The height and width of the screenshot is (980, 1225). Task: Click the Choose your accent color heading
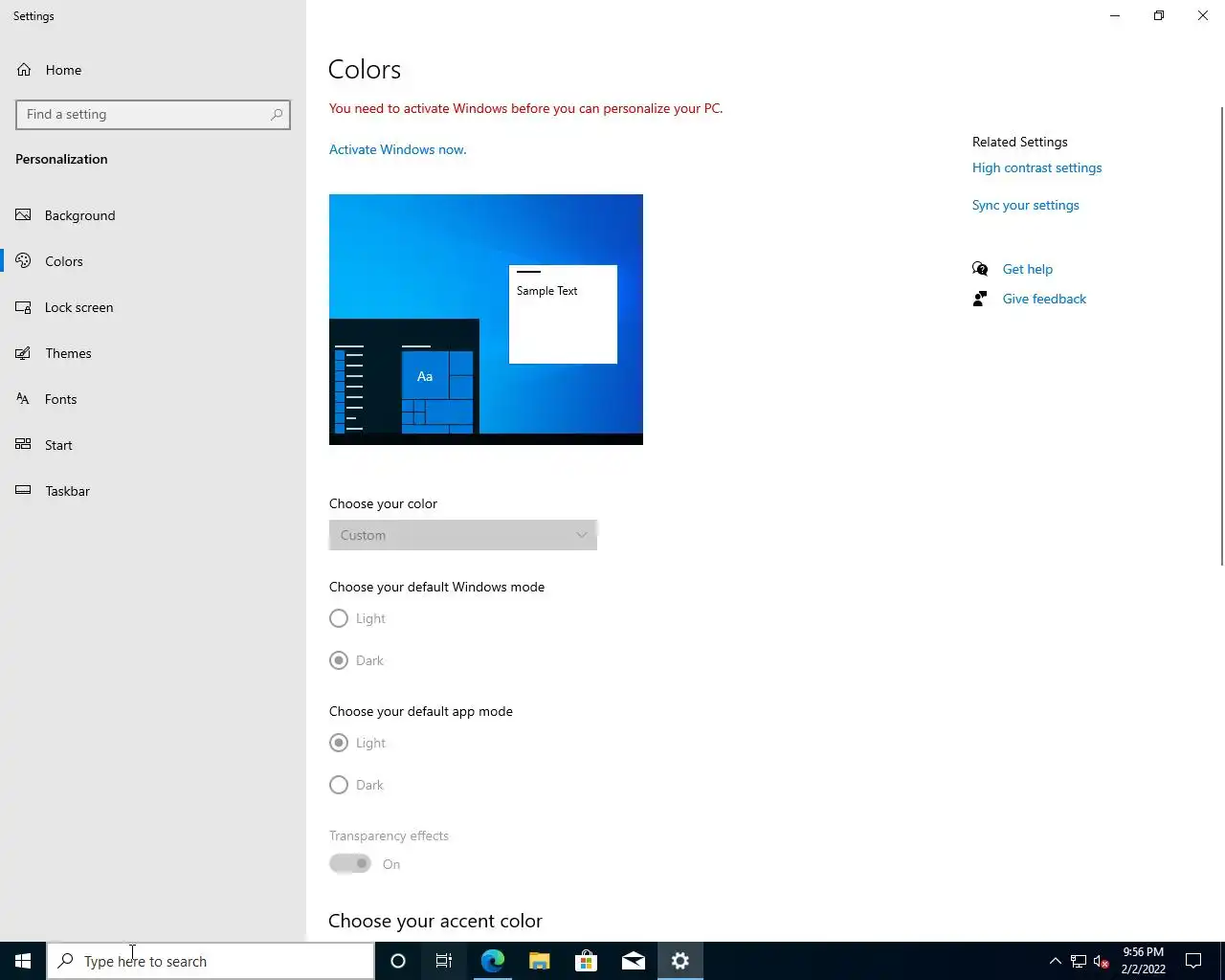tap(435, 921)
